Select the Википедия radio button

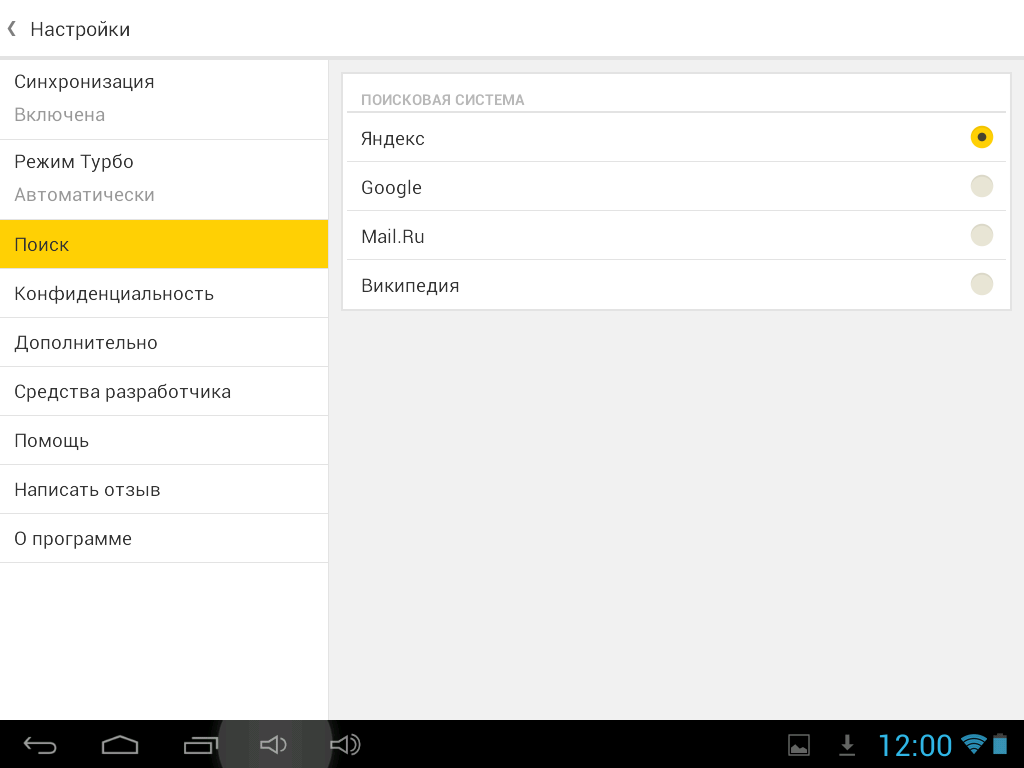click(x=982, y=284)
